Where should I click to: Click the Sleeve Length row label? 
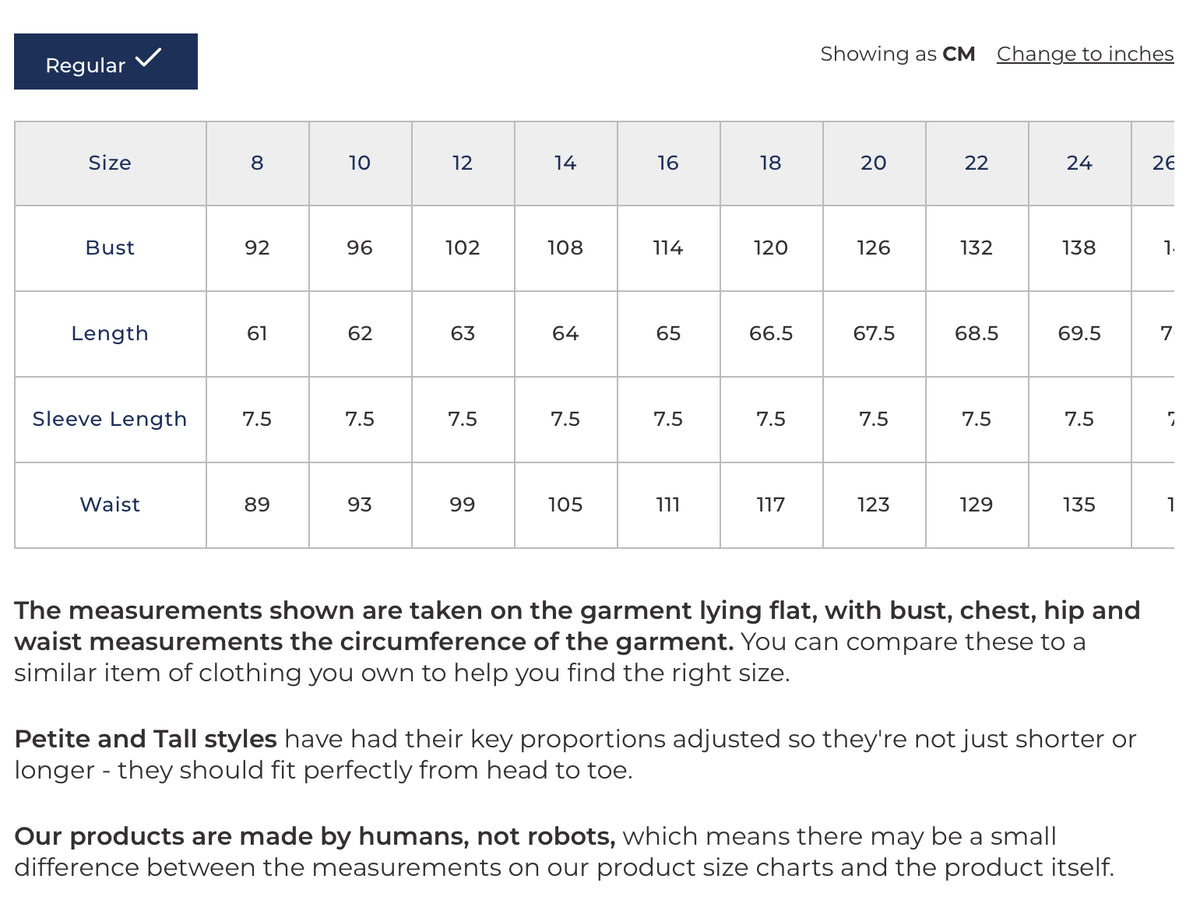pos(110,419)
